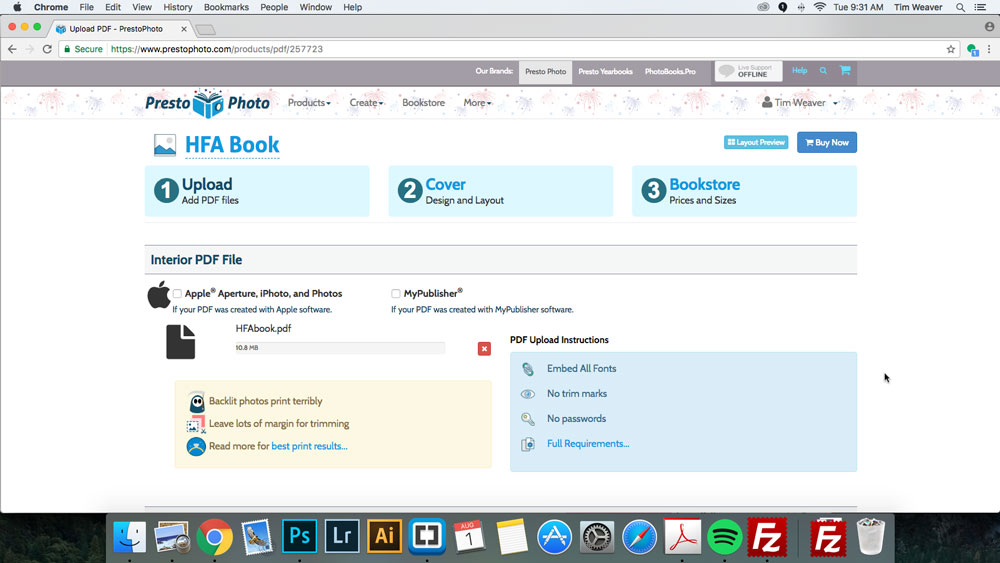This screenshot has width=1000, height=563.
Task: Go to step 2 Cover
Action: (501, 191)
